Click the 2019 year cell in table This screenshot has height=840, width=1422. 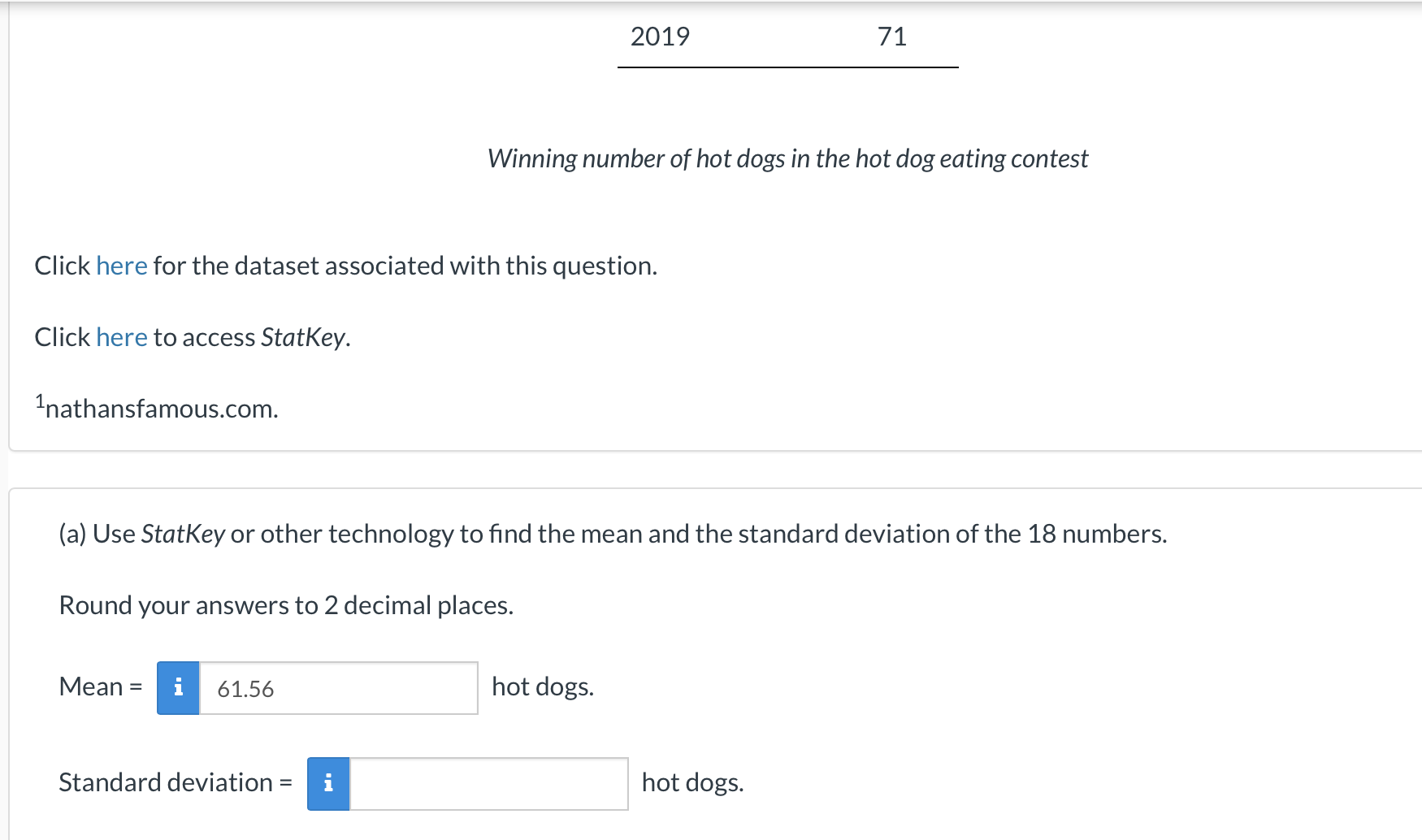(660, 37)
